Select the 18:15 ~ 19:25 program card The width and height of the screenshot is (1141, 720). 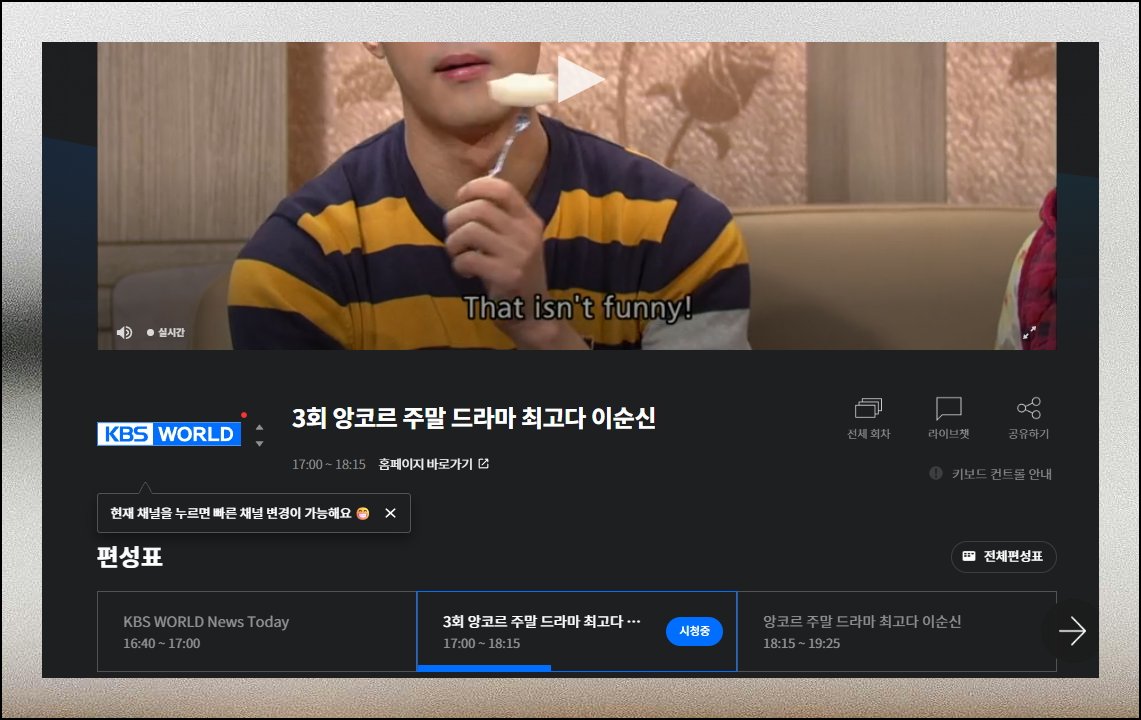click(896, 631)
